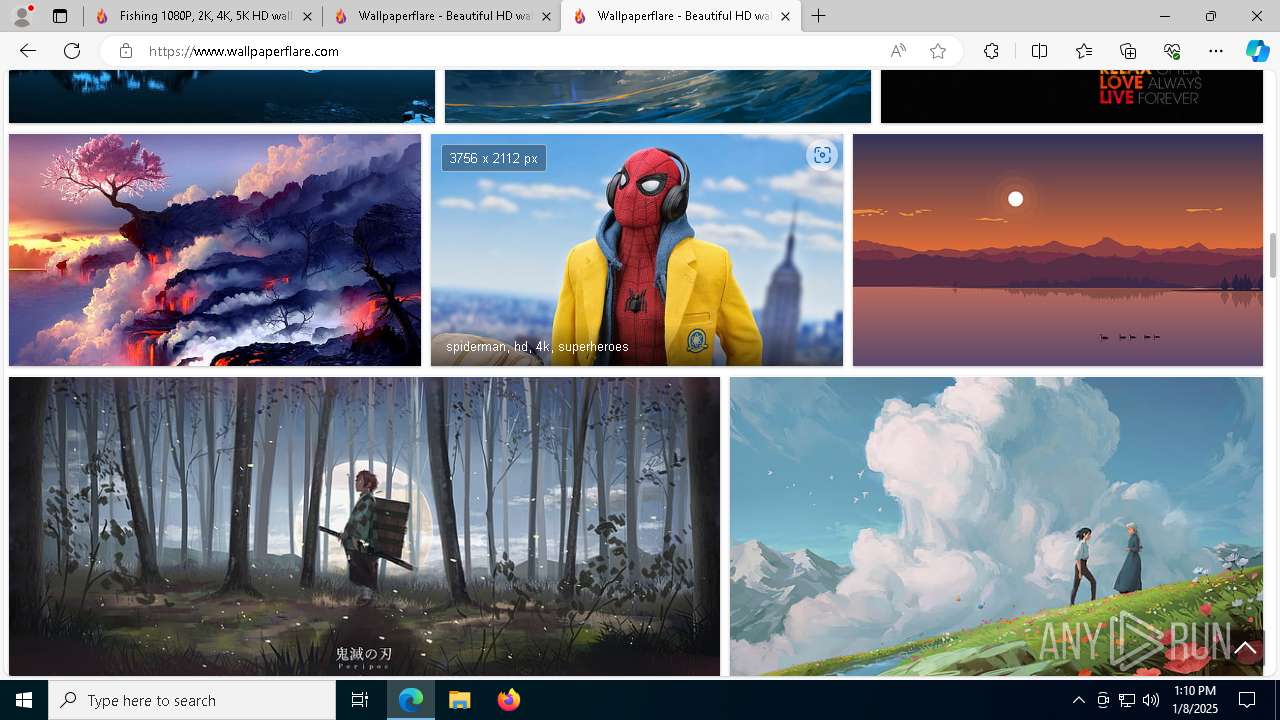Viewport: 1280px width, 720px height.
Task: Close the Fishing 1080P tab
Action: (307, 16)
